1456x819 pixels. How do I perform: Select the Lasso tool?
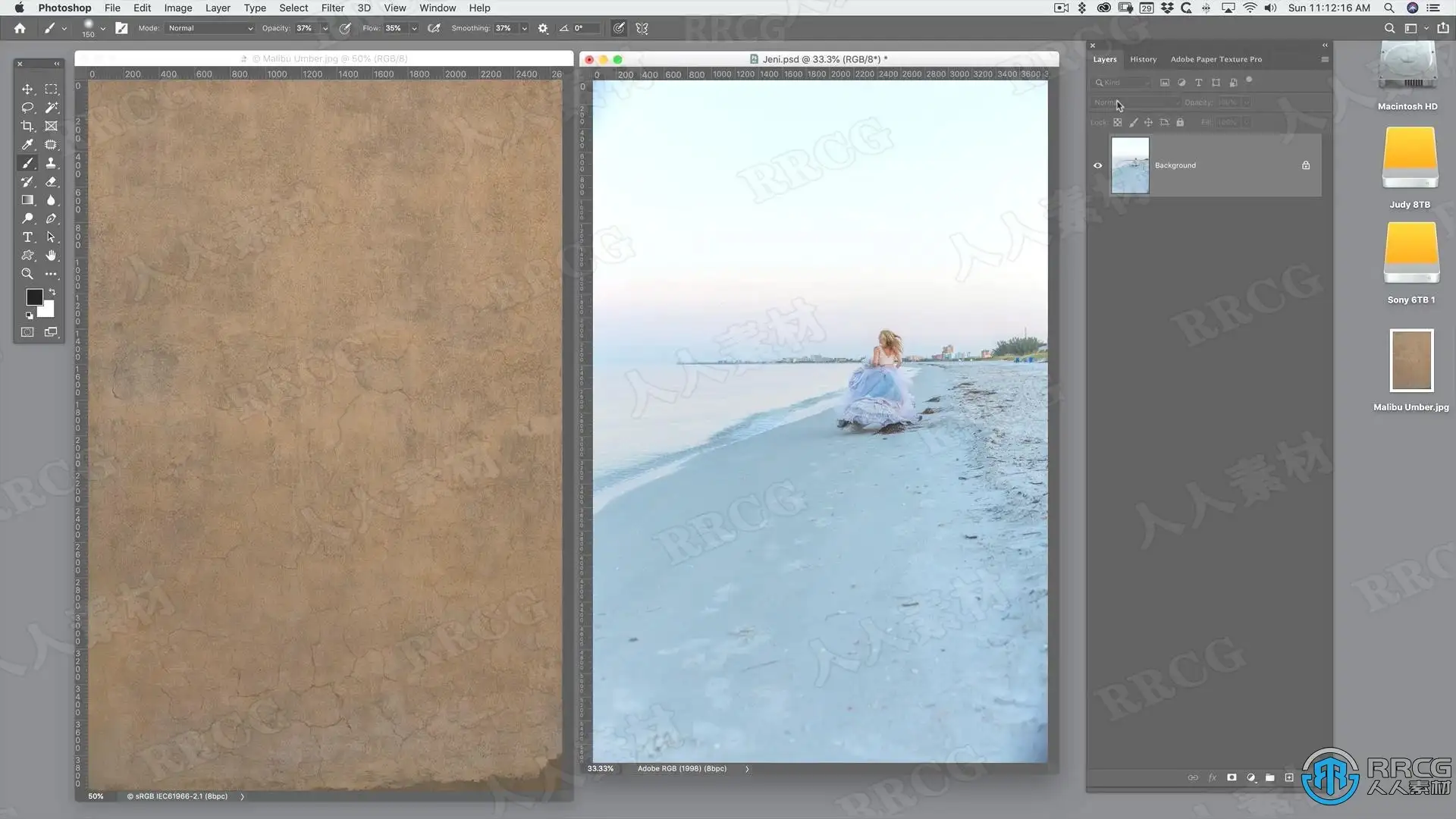coord(27,108)
